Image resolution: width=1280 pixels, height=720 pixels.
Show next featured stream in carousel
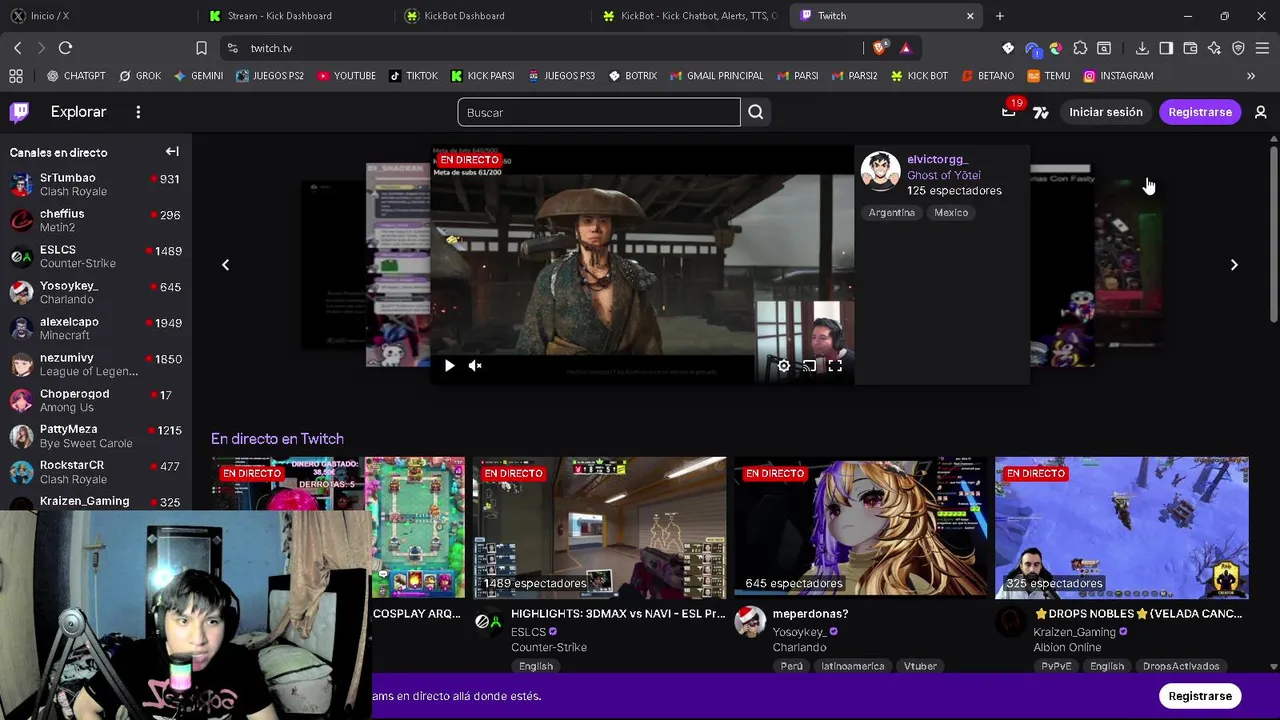1234,265
